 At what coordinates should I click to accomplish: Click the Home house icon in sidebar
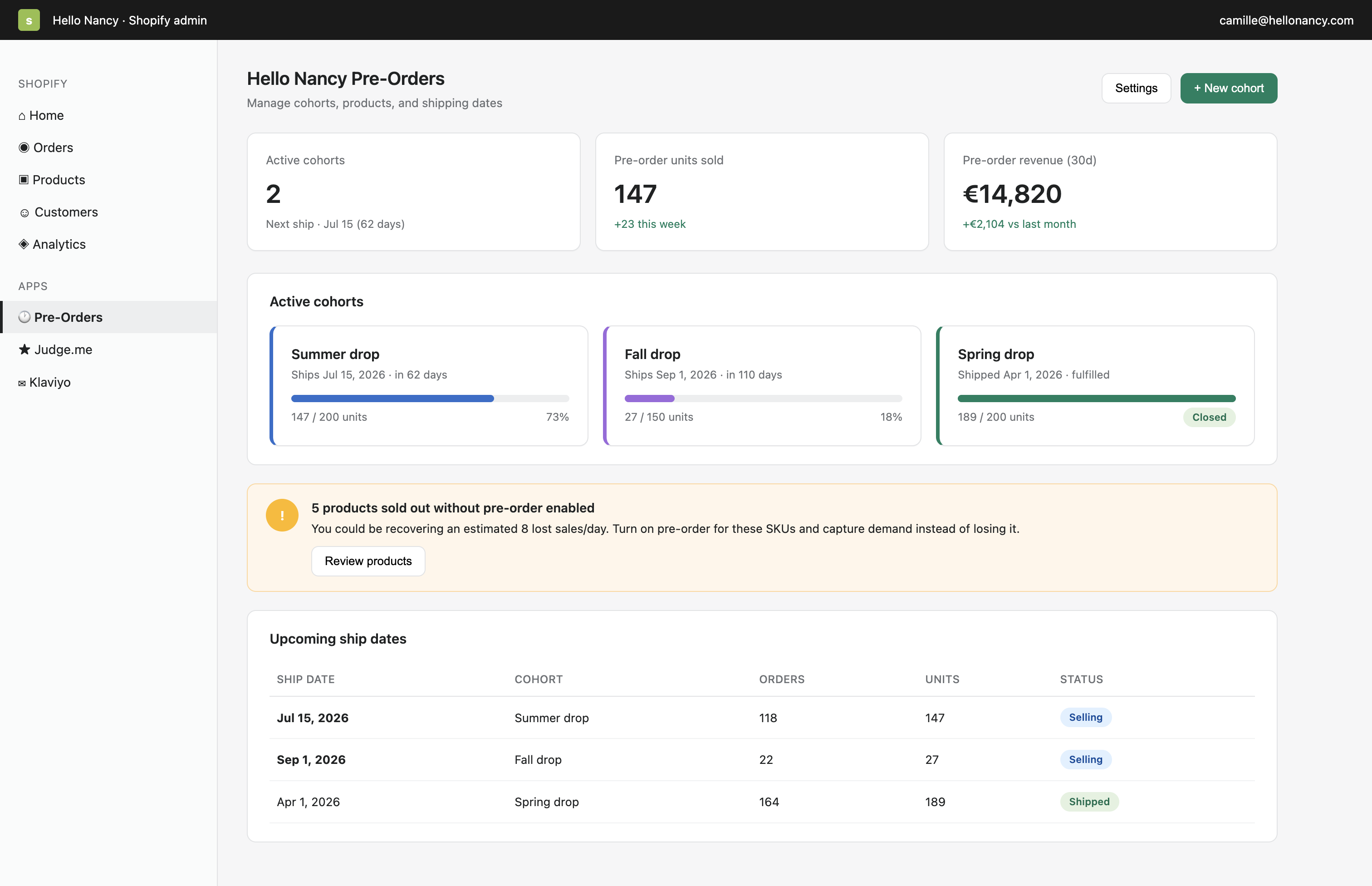(x=22, y=116)
